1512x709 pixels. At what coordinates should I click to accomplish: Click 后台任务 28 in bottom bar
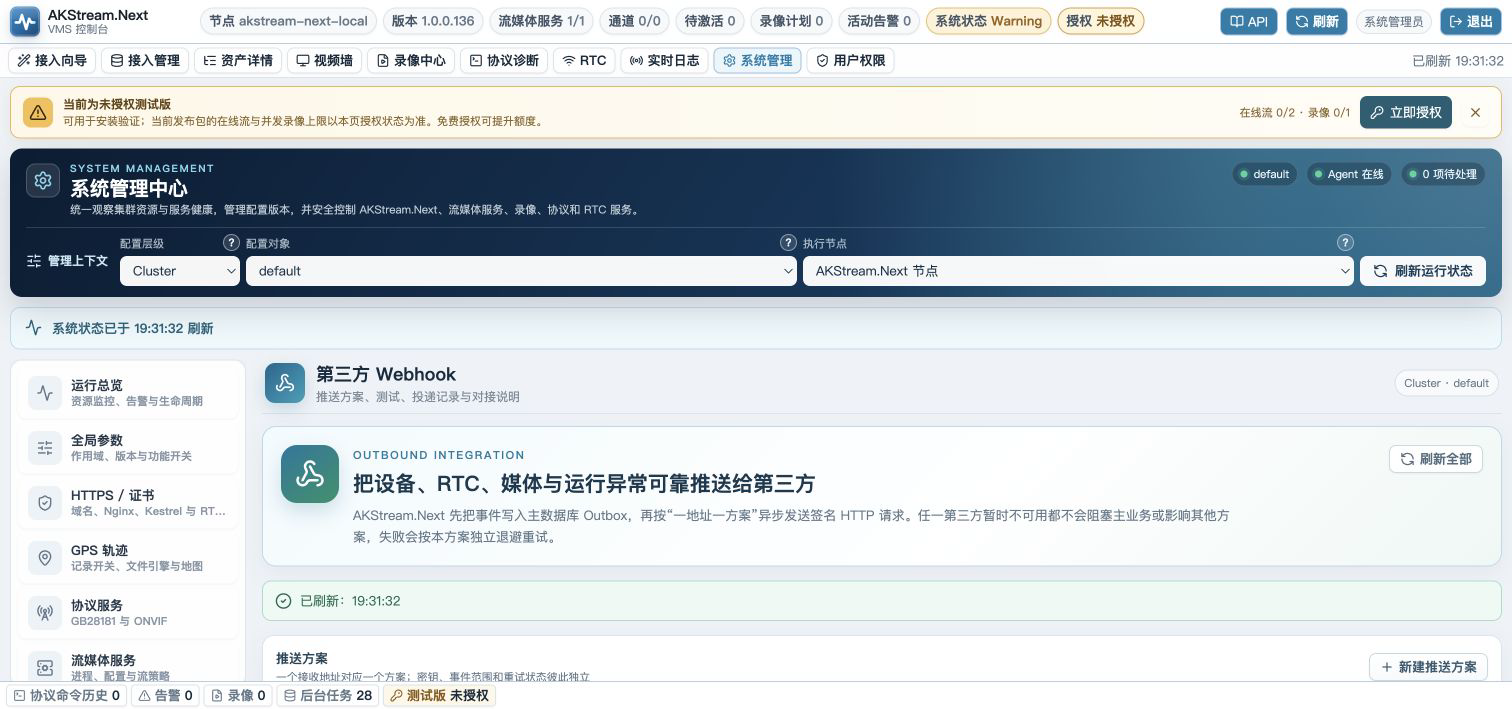tap(328, 695)
